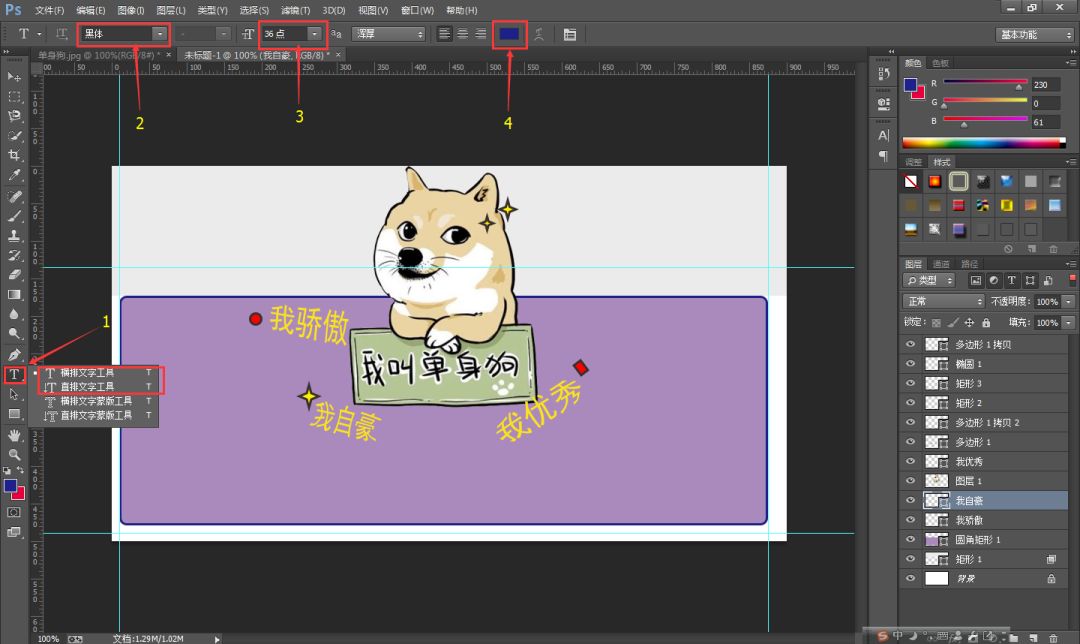Switch to the 色板 panel tab

coord(940,63)
